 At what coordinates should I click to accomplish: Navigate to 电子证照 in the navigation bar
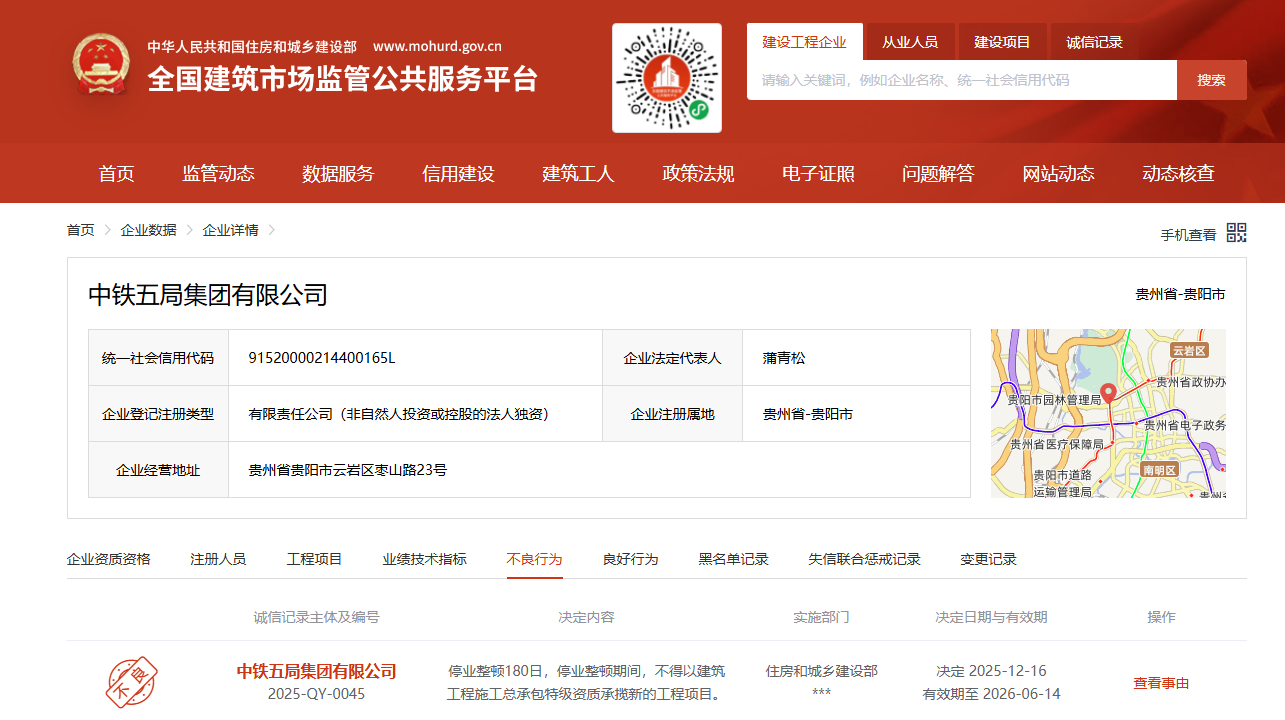tap(817, 172)
